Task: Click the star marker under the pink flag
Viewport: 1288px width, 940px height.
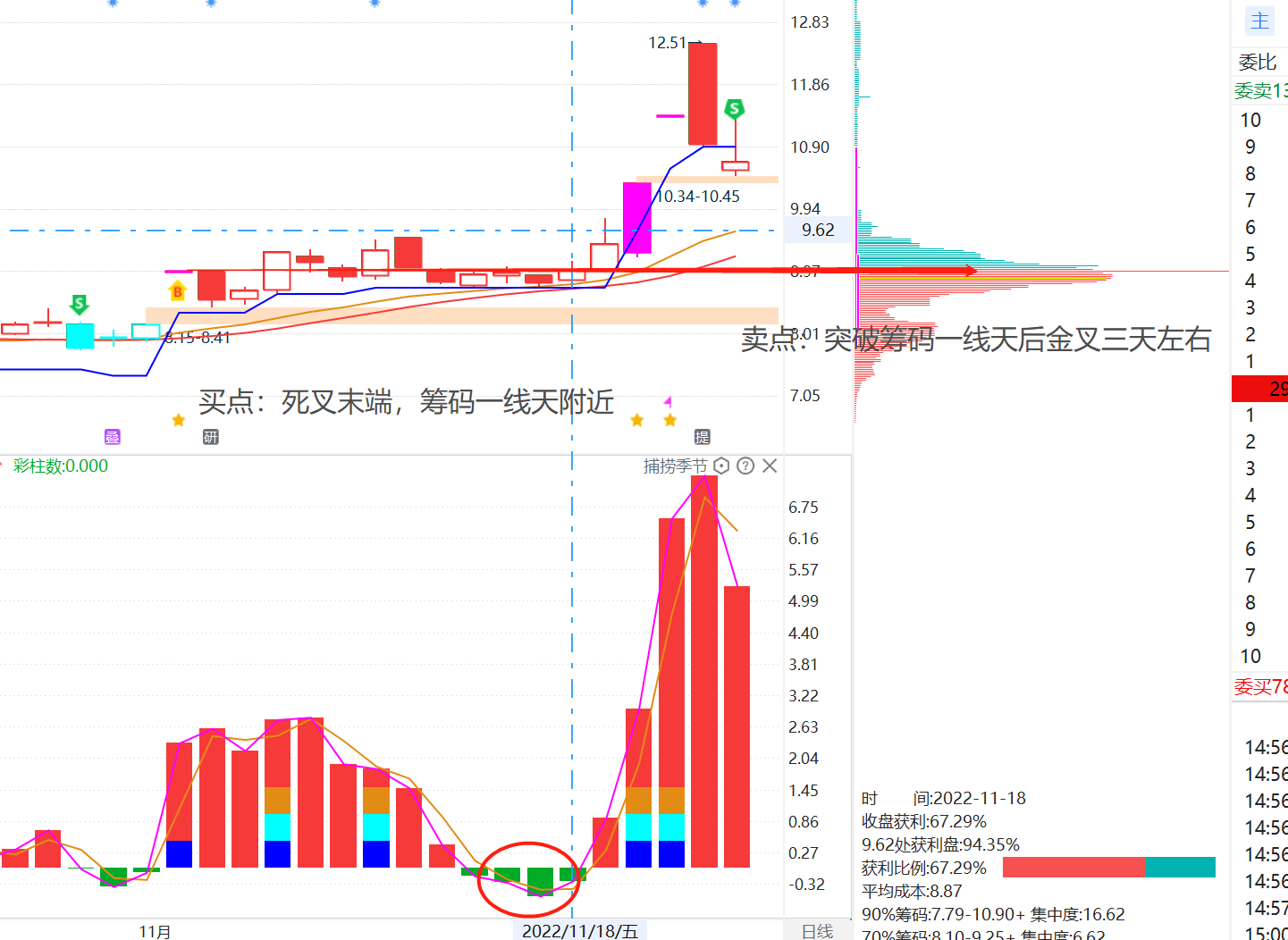Action: coord(669,420)
